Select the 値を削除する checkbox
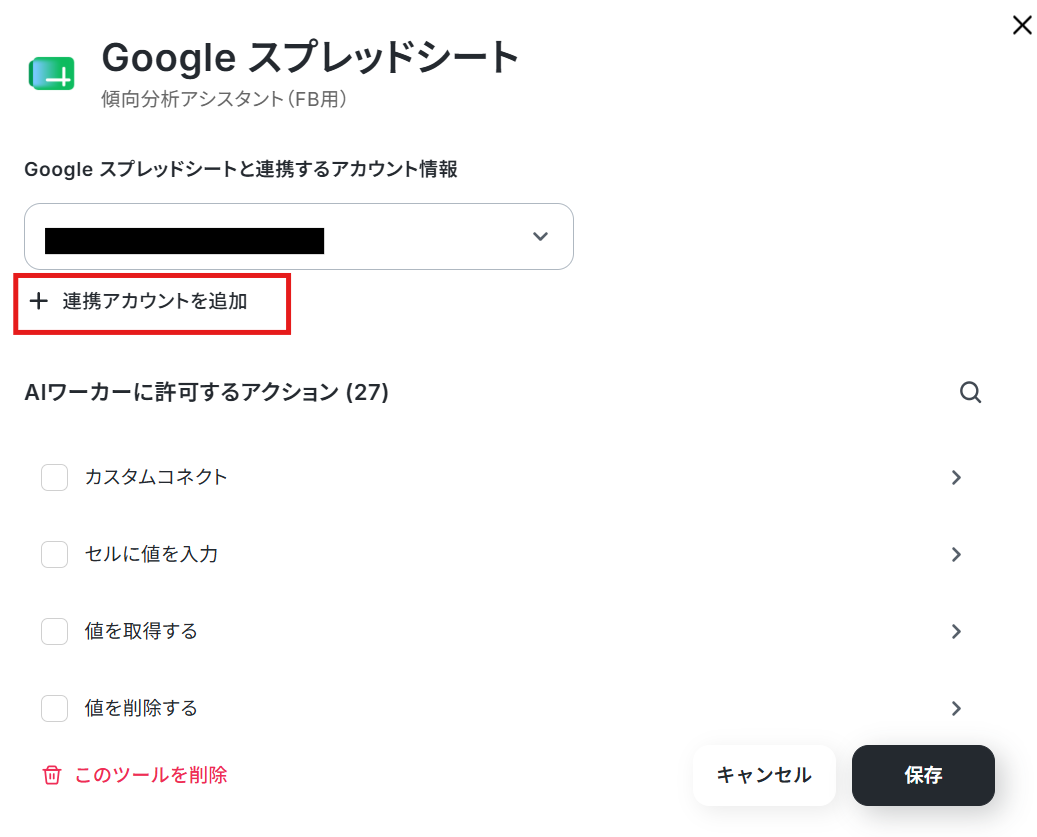The width and height of the screenshot is (1037, 837). coord(54,708)
